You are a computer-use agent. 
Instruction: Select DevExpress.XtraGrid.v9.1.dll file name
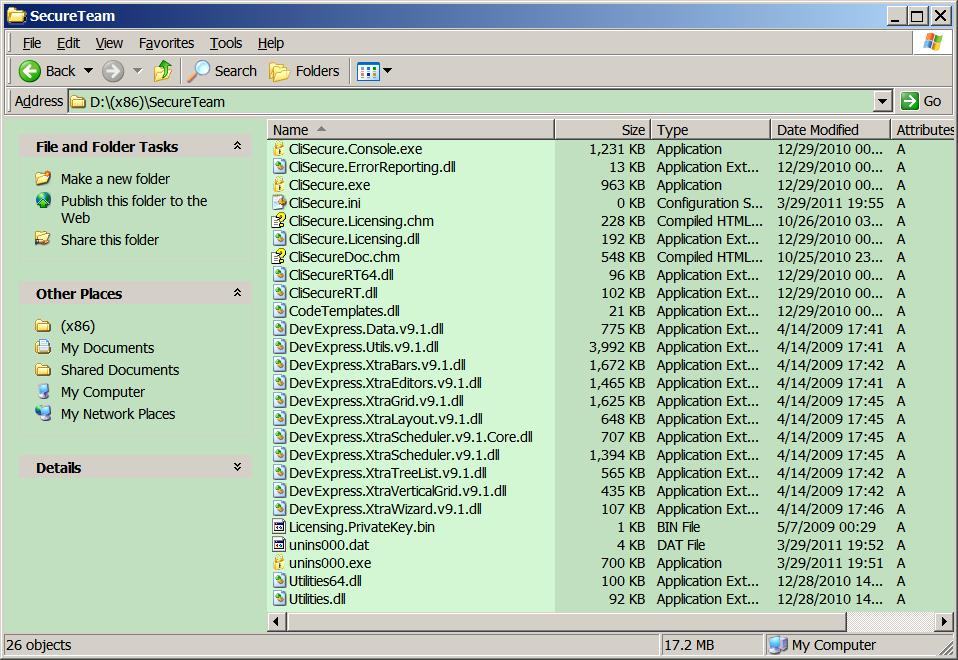(x=376, y=401)
